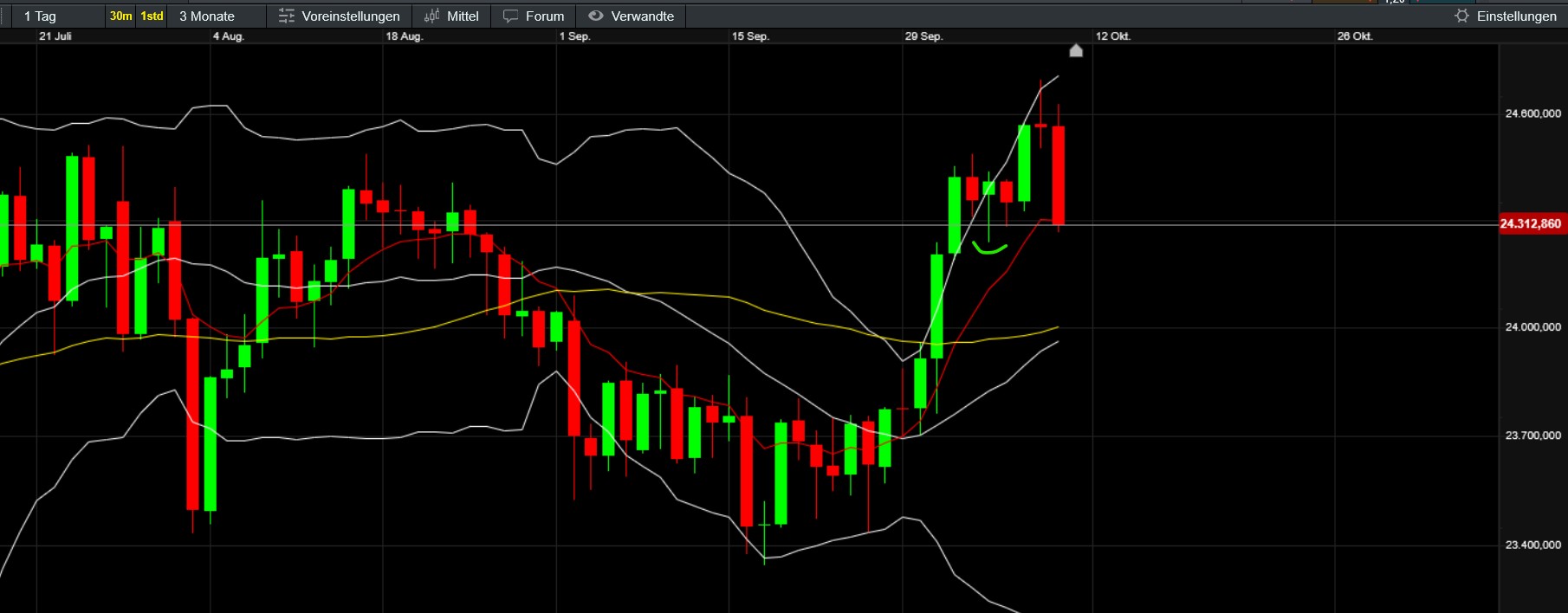Click the Verwandte eye icon
1568x613 pixels.
tap(595, 16)
